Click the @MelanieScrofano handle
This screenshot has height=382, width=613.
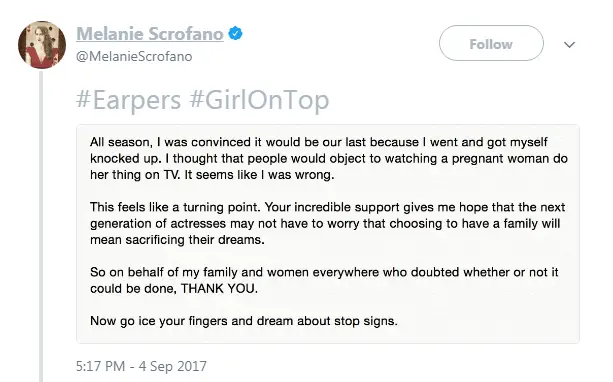pos(134,56)
